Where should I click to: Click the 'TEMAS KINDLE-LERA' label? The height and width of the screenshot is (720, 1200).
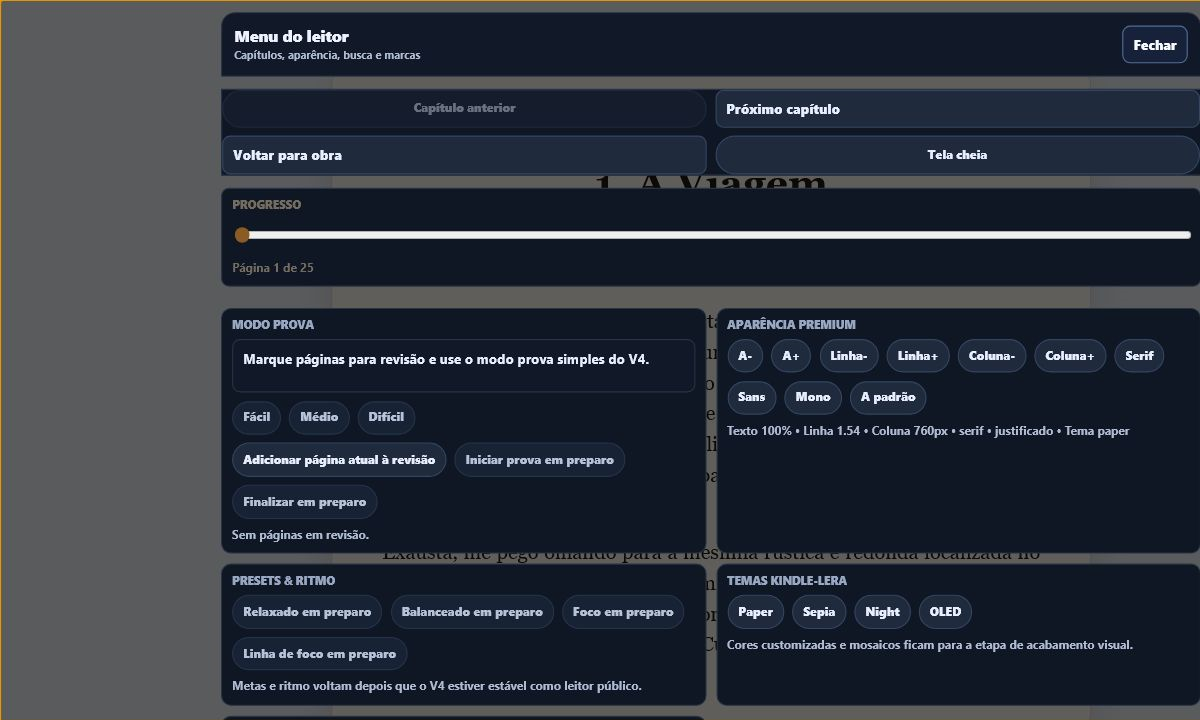[787, 581]
